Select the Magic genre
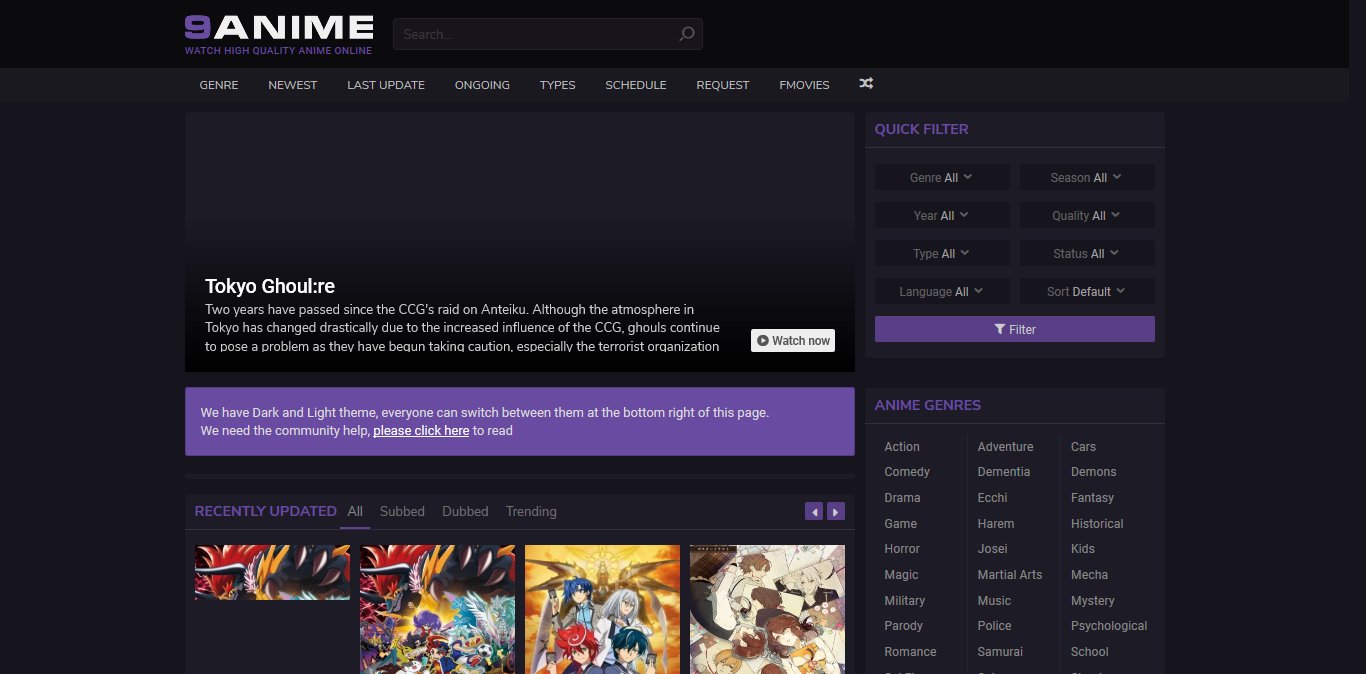1366x674 pixels. tap(901, 575)
